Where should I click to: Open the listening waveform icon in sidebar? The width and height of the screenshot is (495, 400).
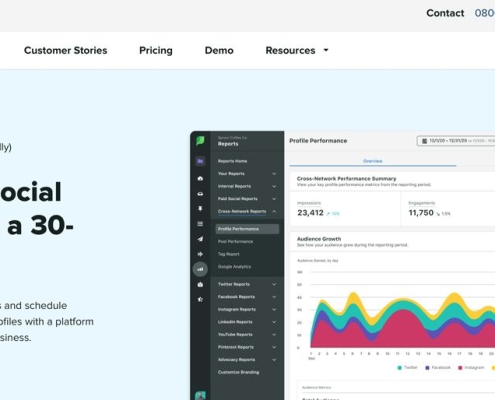[x=200, y=254]
